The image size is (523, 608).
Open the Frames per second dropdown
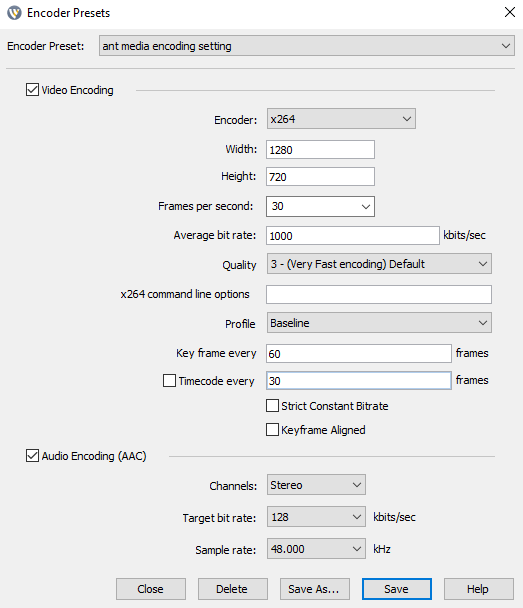point(320,206)
